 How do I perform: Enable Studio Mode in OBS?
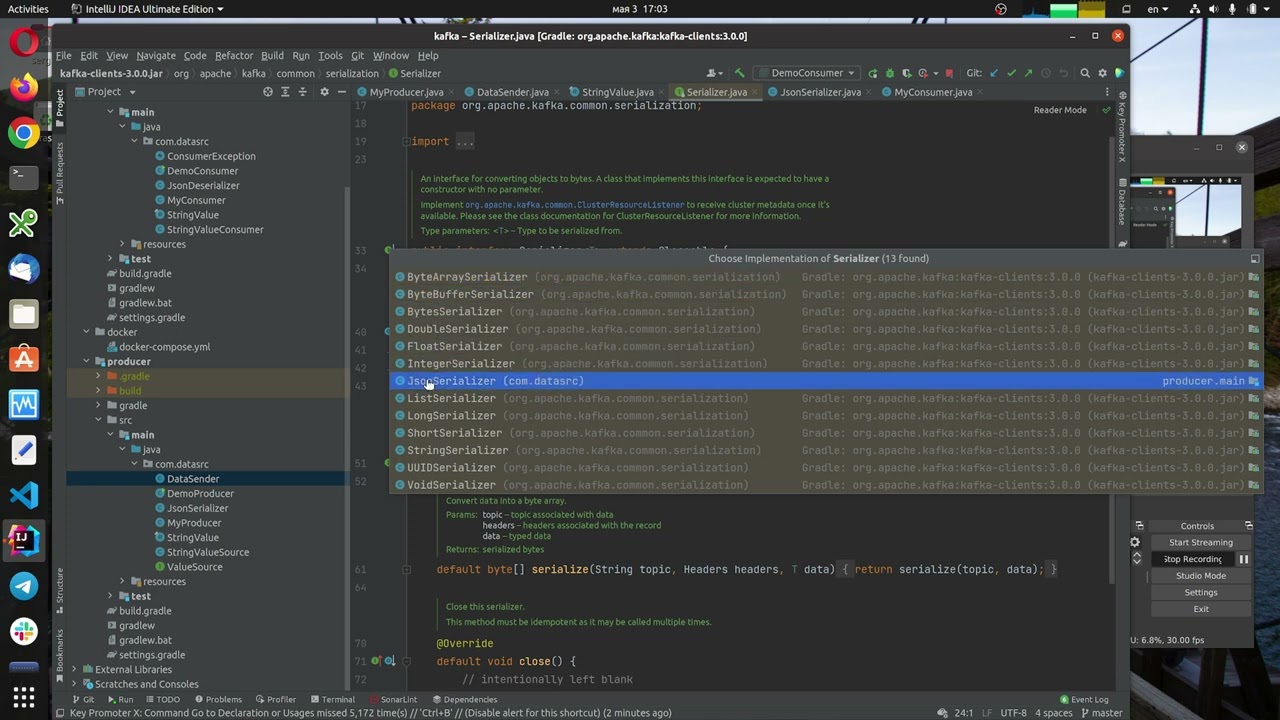pyautogui.click(x=1201, y=576)
